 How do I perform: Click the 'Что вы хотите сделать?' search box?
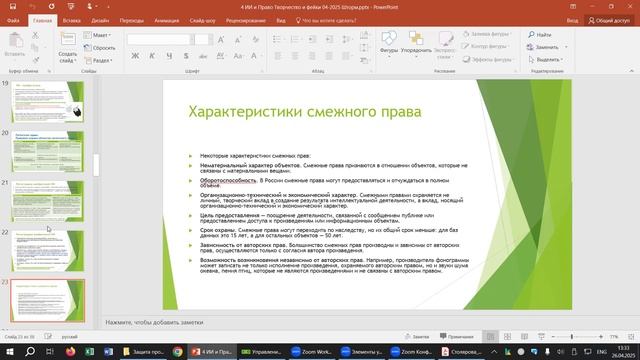pos(326,20)
